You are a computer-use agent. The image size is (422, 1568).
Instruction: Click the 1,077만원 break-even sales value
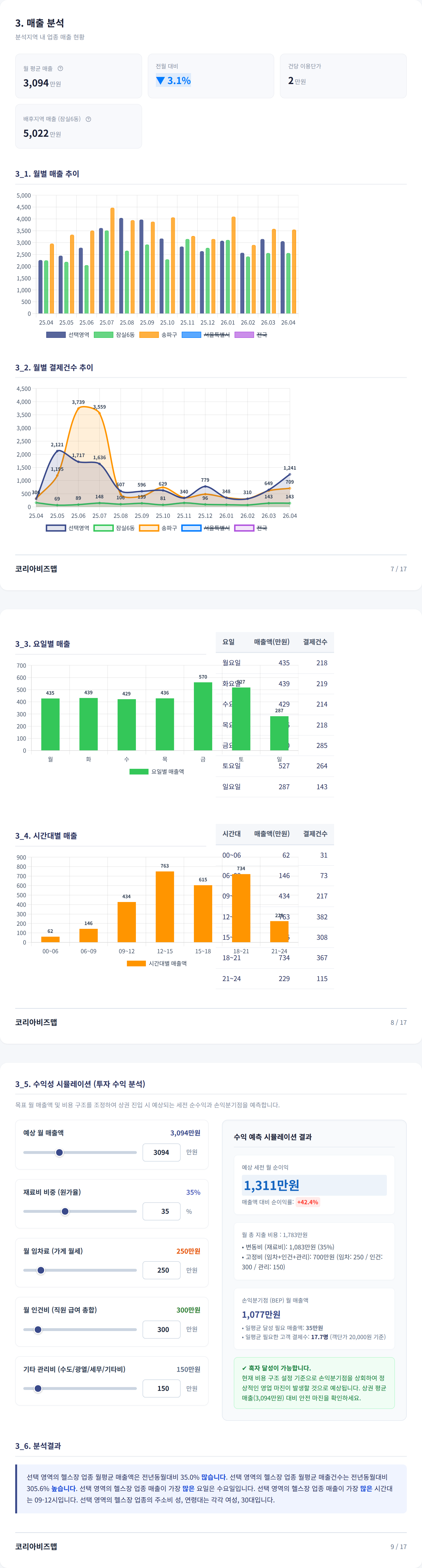261,1314
